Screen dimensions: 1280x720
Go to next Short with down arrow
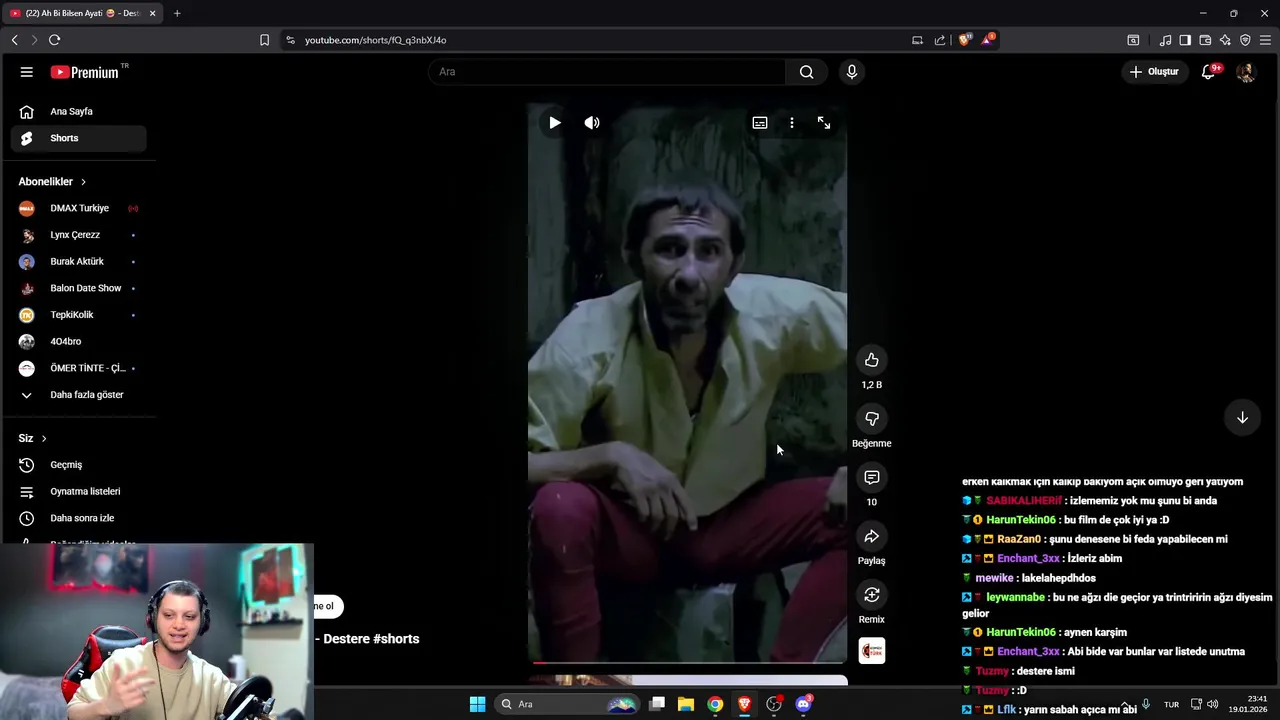(1242, 418)
